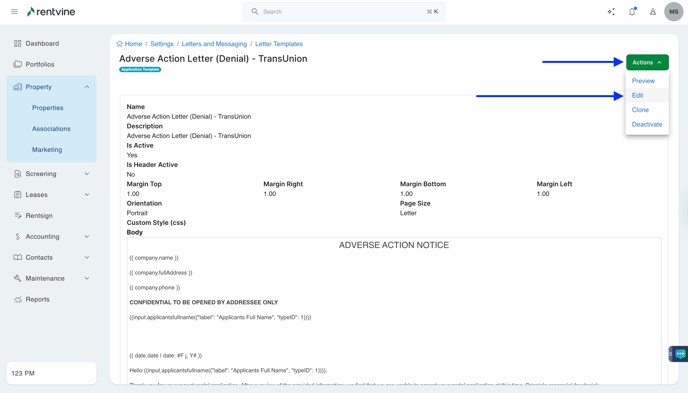Expand the Leases section chevron
Viewport: 688px width, 393px height.
87,195
